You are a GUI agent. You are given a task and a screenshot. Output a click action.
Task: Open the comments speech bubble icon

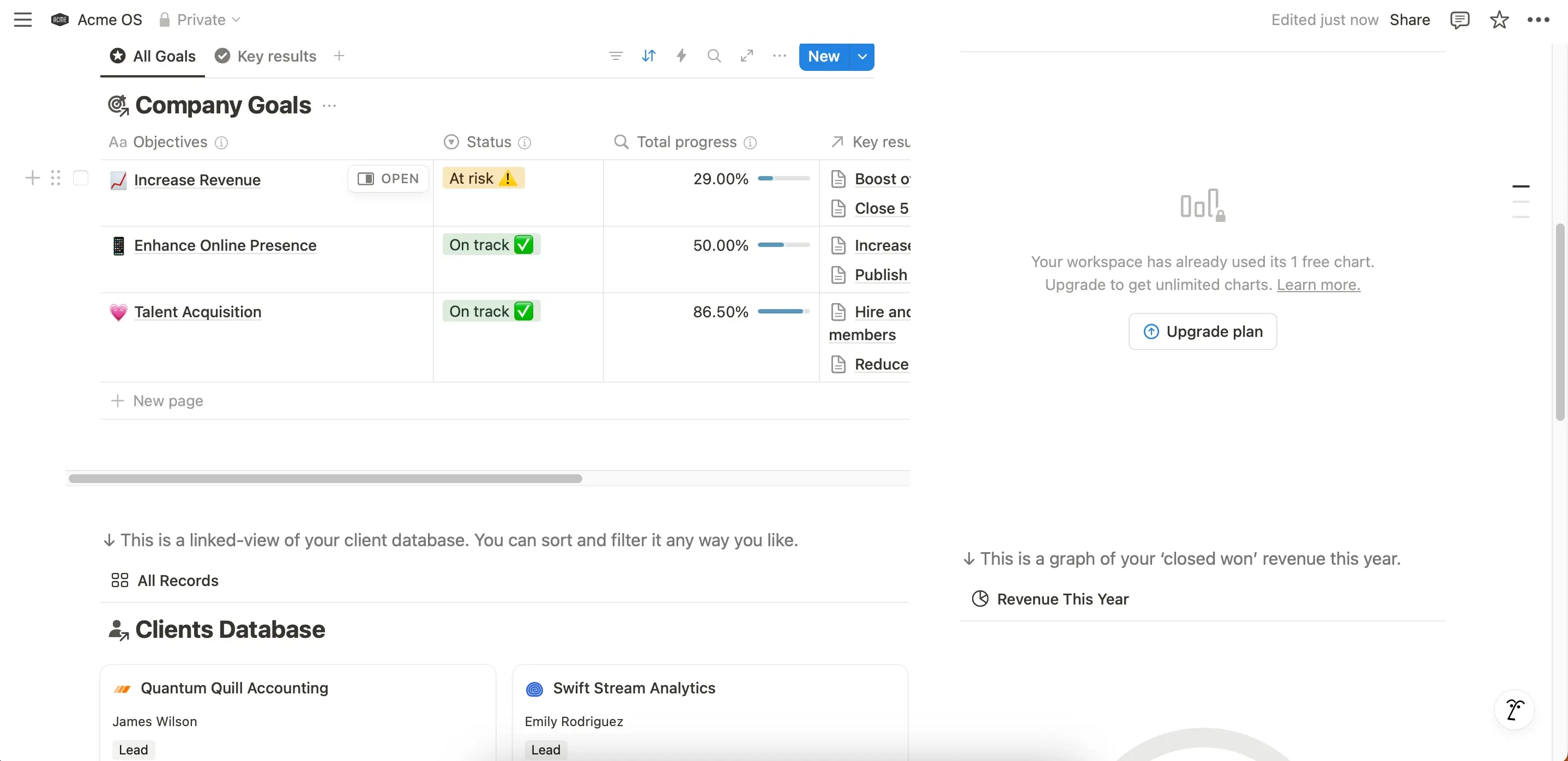pos(1460,20)
